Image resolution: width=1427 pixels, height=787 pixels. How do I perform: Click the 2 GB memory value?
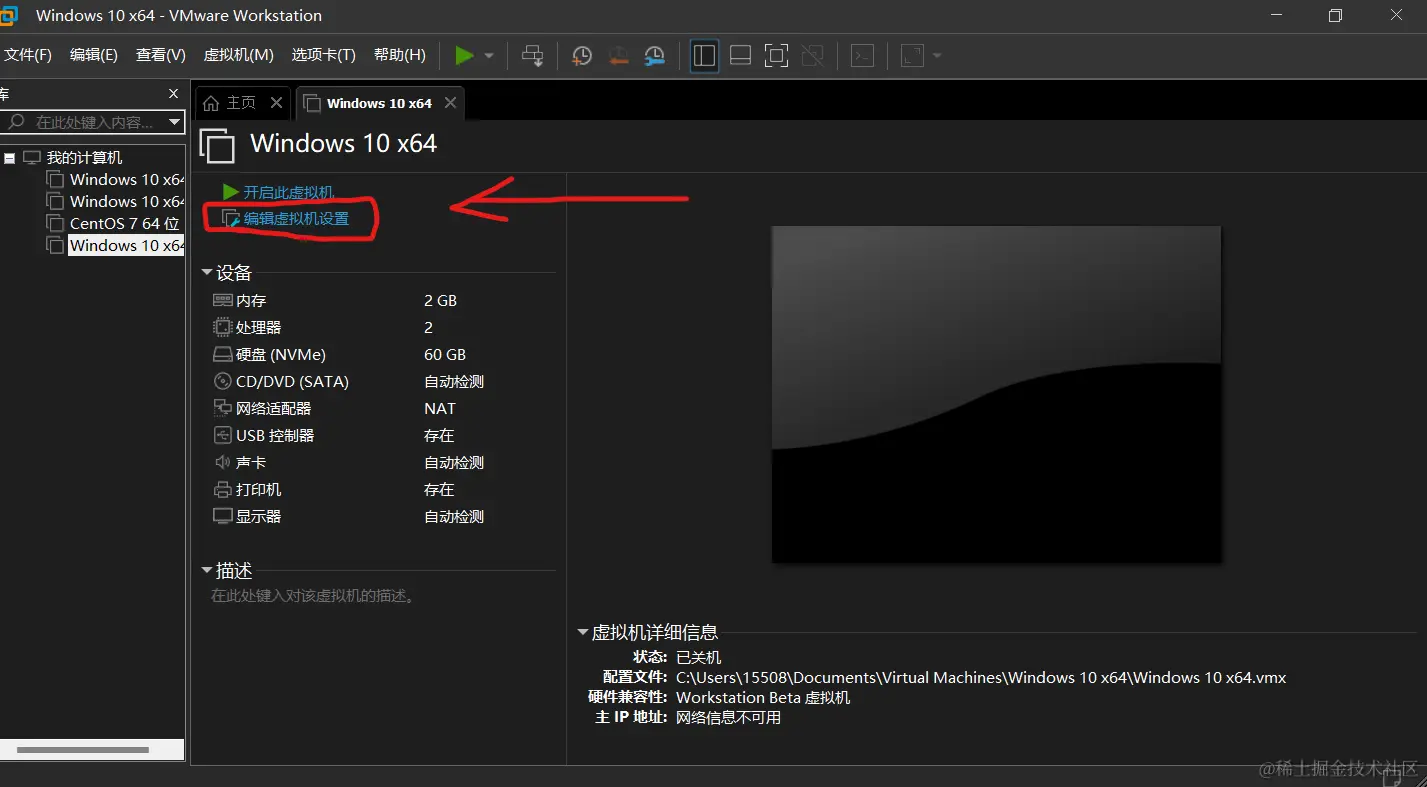point(440,300)
